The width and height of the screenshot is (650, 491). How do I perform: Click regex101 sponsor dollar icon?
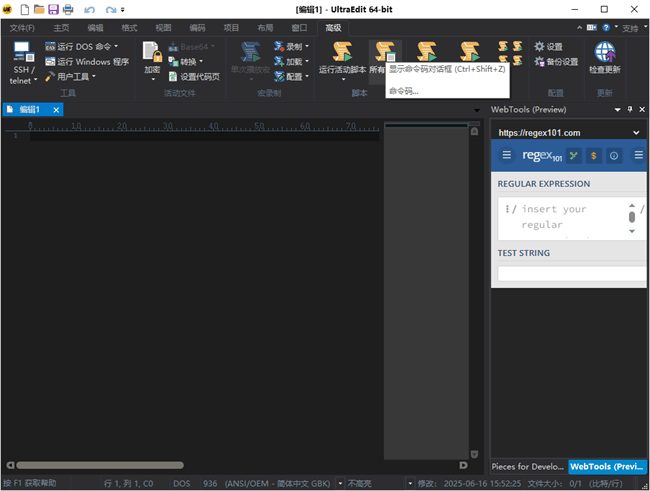[x=593, y=155]
